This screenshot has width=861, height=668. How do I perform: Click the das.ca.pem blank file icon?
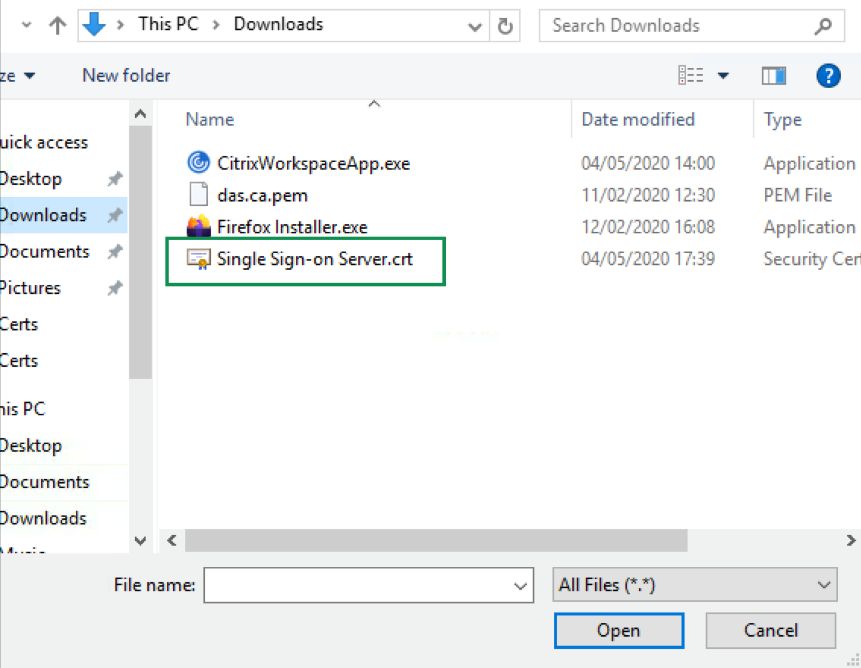[x=198, y=194]
